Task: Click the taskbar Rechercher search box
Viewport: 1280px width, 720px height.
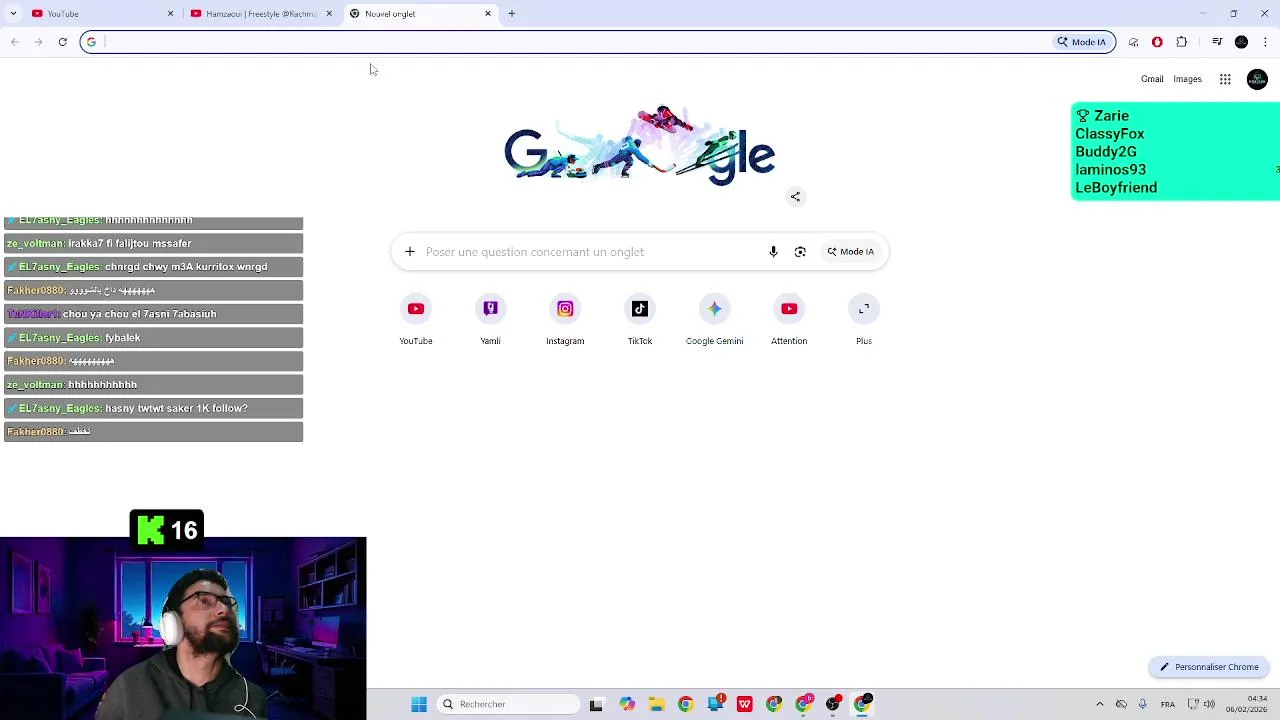Action: 509,704
